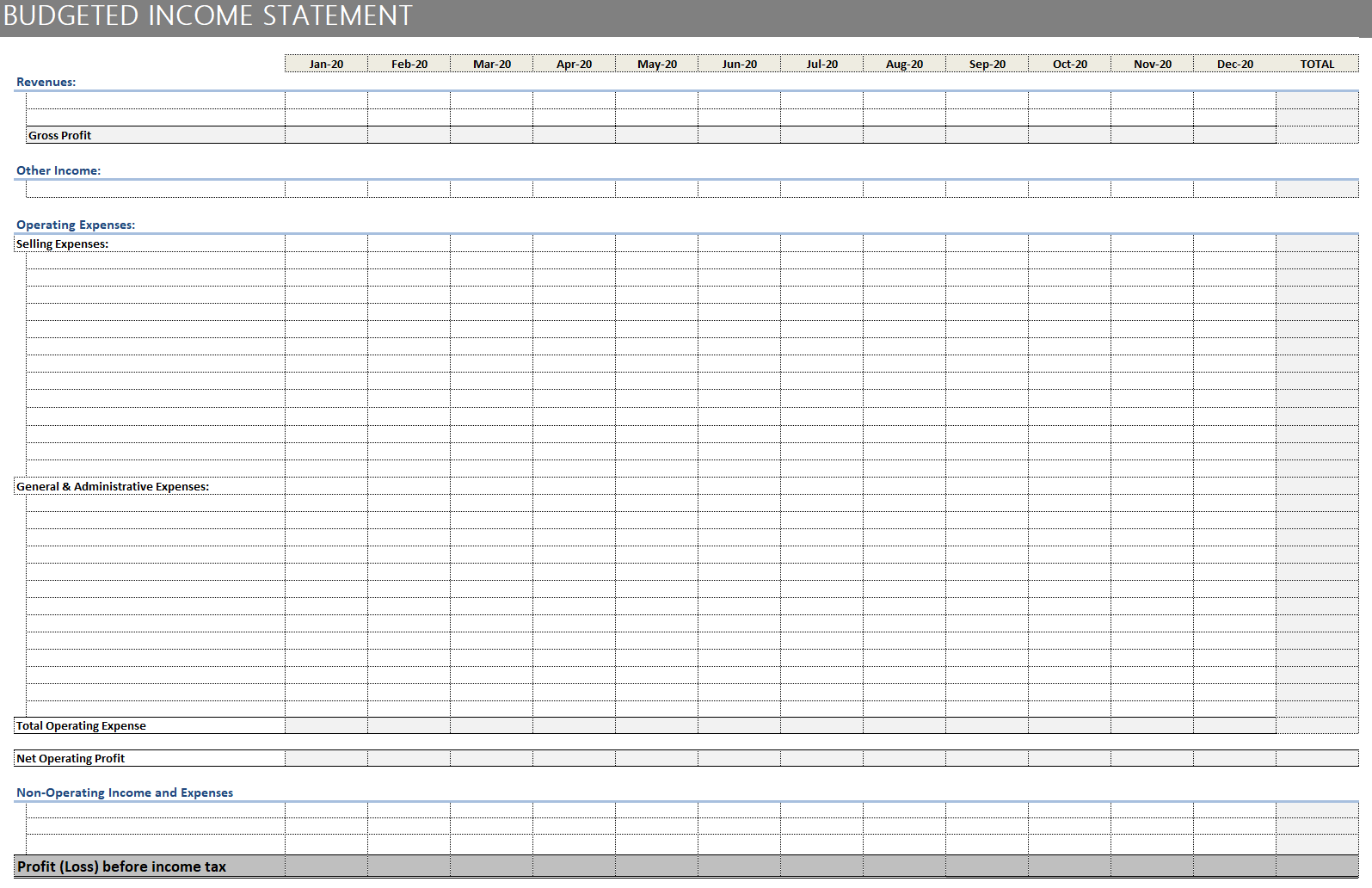Select the Jun-20 column header

coord(739,64)
